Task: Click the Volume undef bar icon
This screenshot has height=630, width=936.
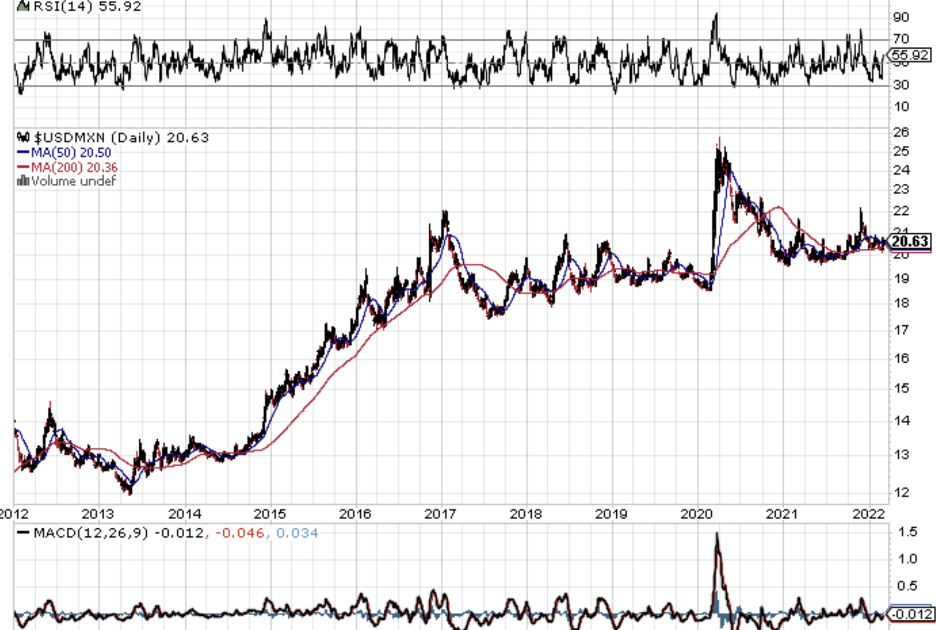Action: point(23,181)
